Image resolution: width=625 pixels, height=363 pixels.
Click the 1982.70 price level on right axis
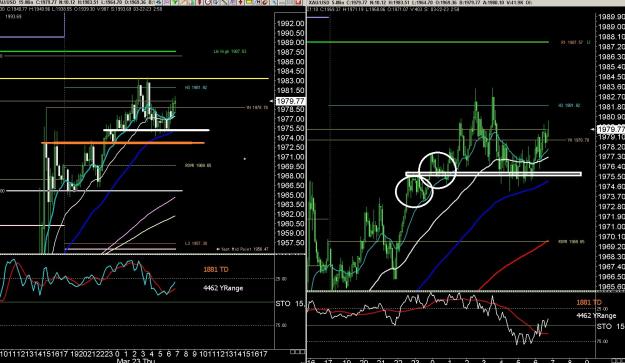pos(611,97)
